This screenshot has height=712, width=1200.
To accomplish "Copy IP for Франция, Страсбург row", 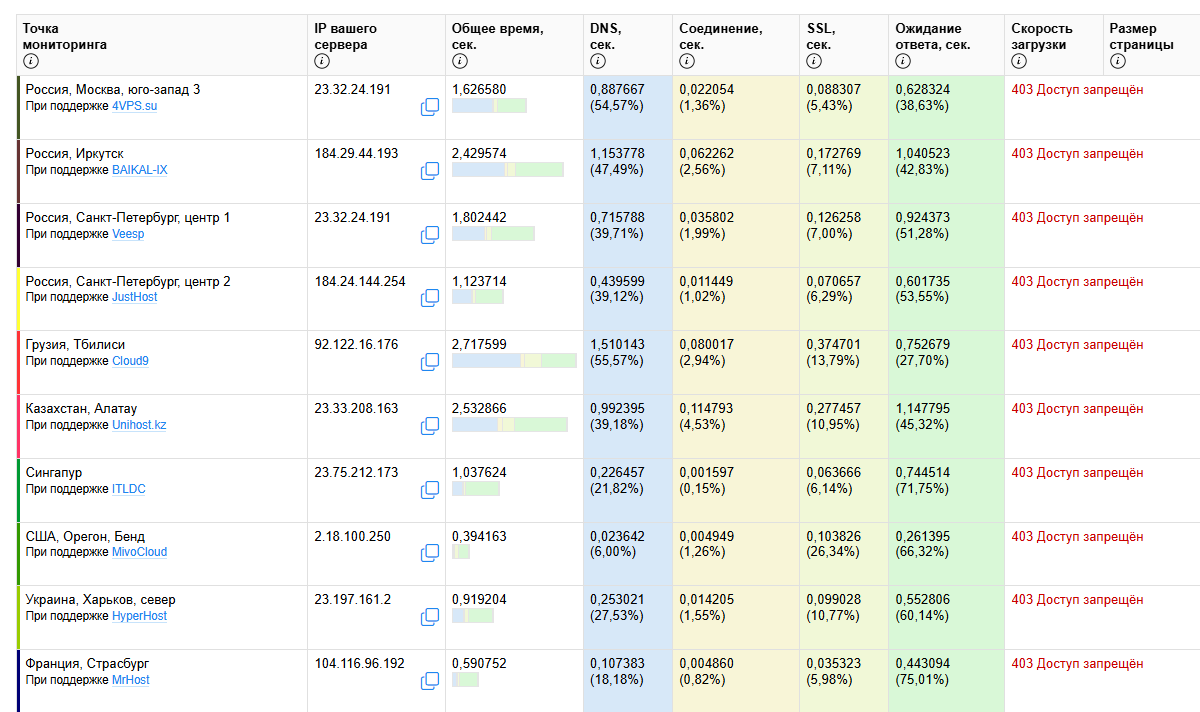I will (430, 680).
